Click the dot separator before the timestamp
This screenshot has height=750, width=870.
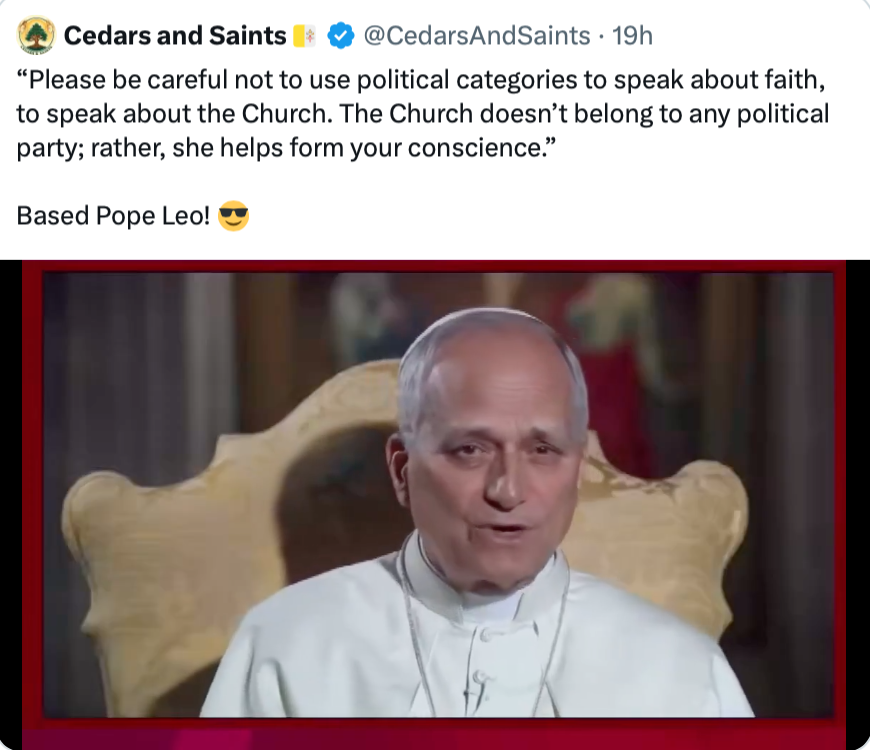tap(600, 36)
